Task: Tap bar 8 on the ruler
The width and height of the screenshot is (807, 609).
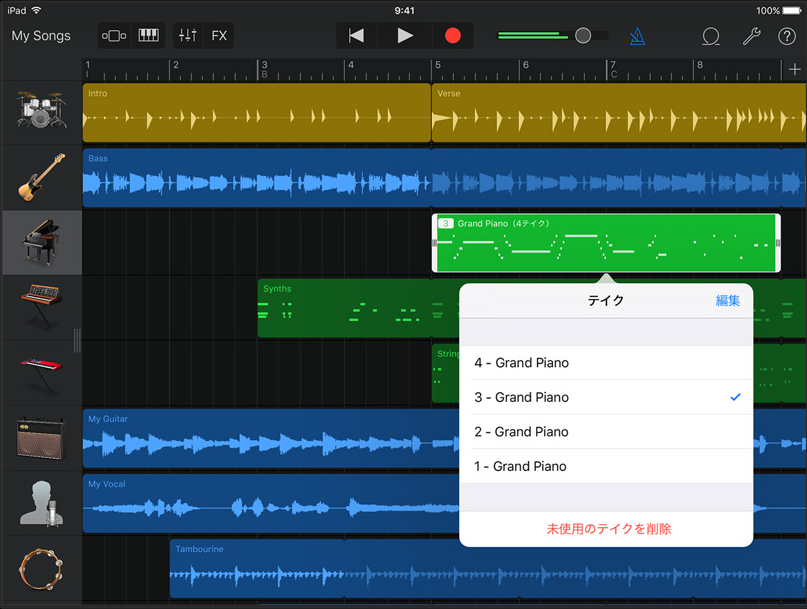Action: click(700, 65)
